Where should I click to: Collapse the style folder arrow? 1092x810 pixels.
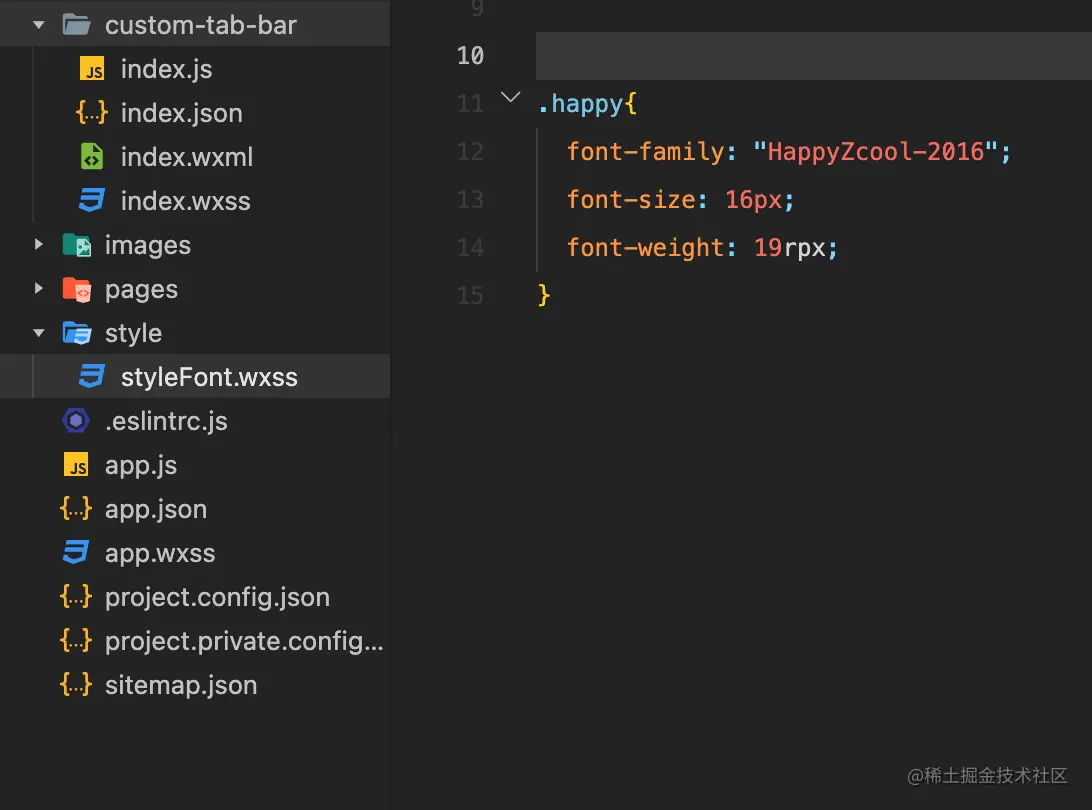tap(39, 333)
